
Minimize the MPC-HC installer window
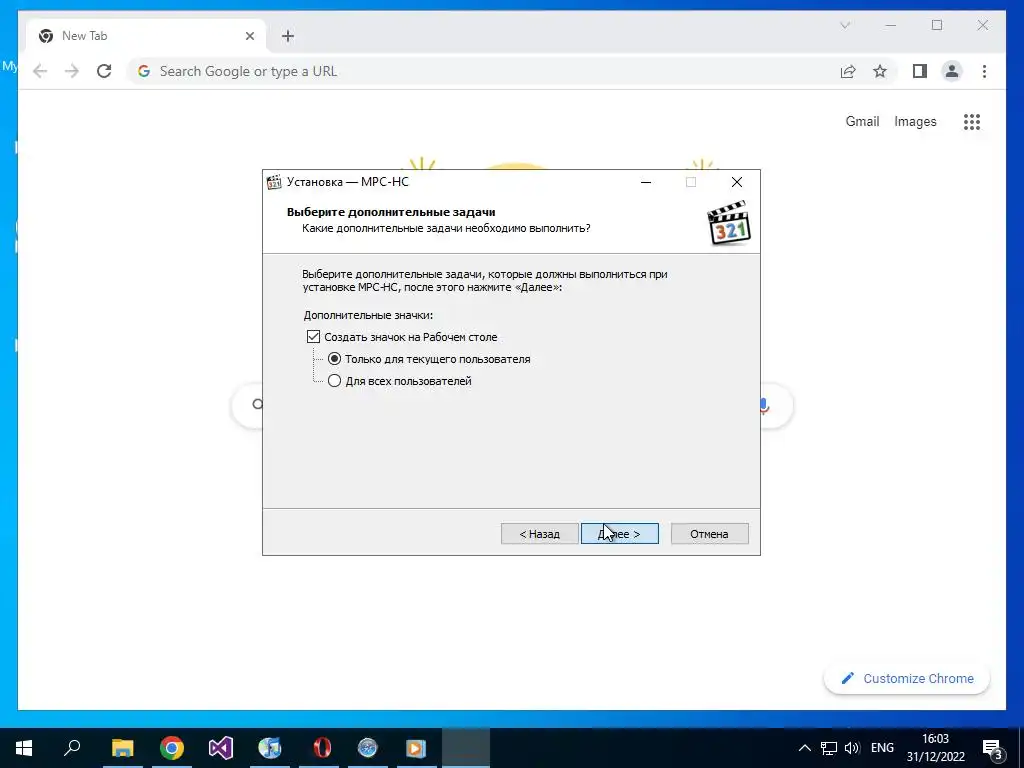[646, 182]
